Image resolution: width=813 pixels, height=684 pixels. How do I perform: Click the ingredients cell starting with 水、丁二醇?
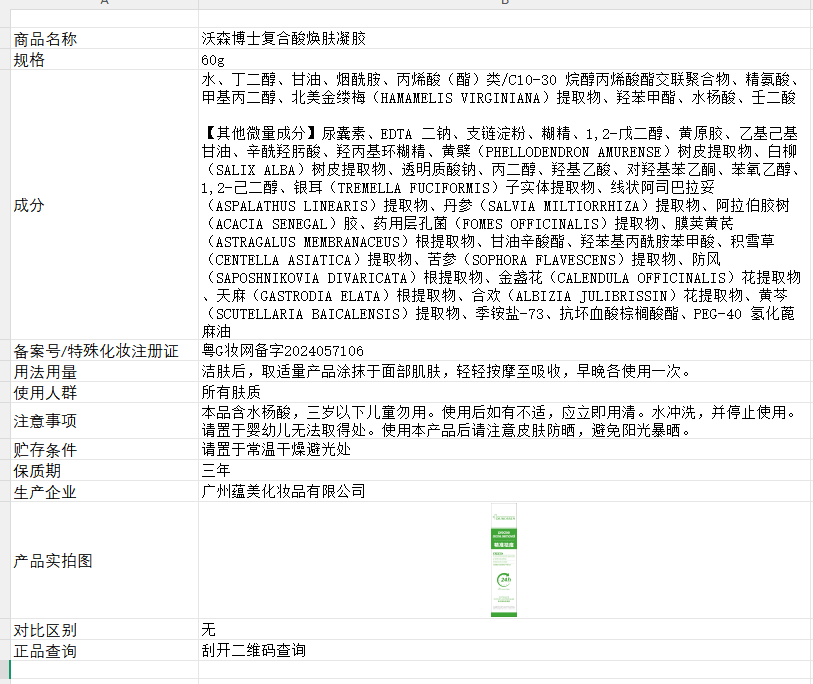(505, 205)
